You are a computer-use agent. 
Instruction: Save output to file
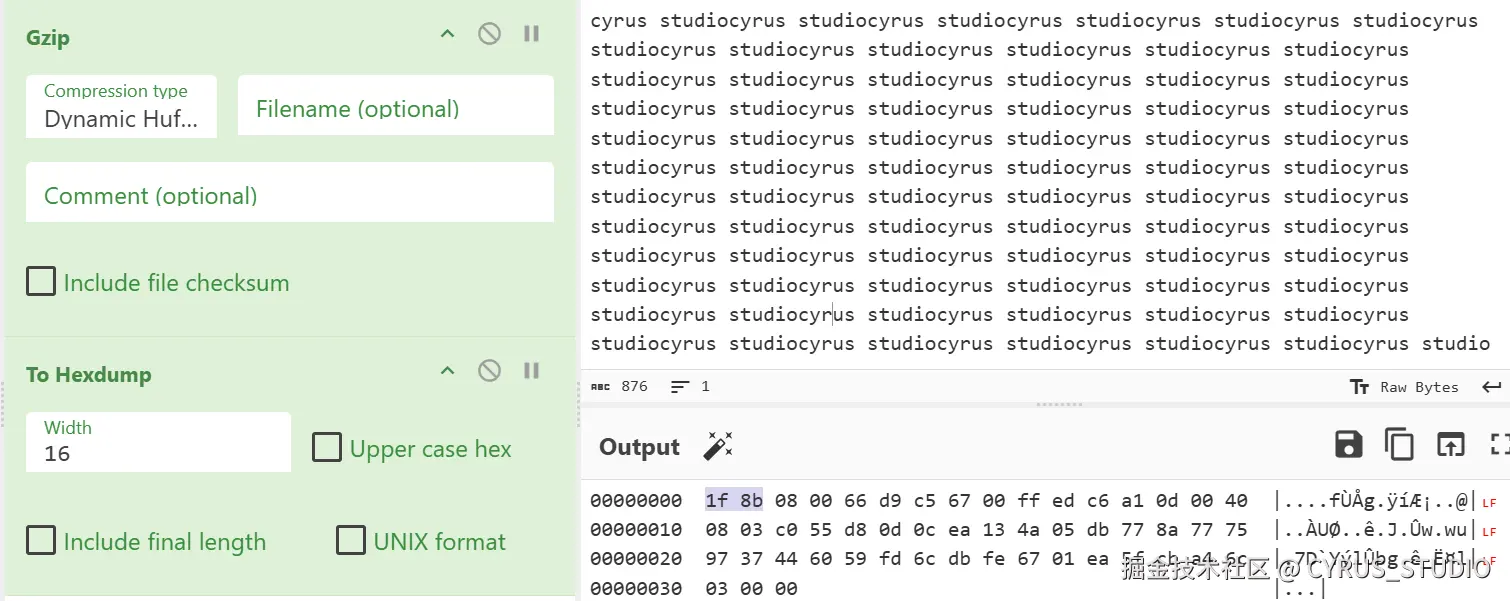tap(1349, 445)
